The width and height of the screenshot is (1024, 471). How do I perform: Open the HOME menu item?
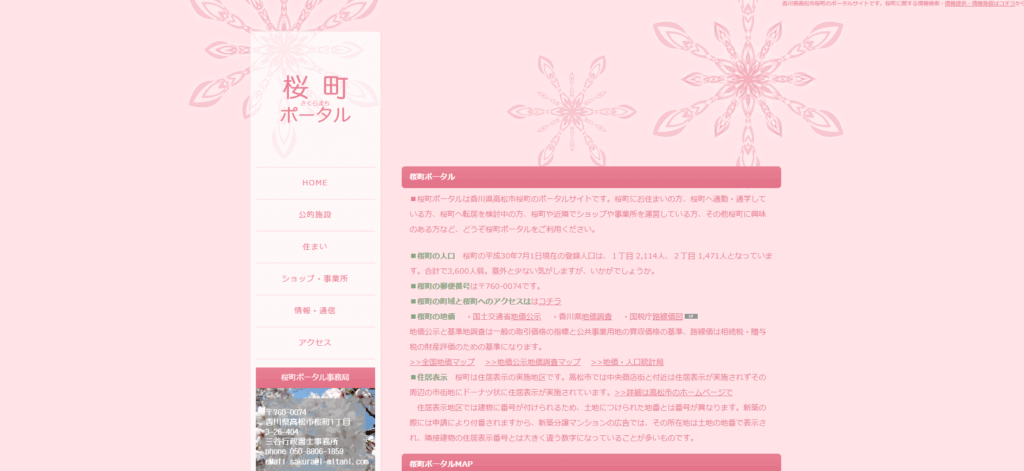click(315, 183)
